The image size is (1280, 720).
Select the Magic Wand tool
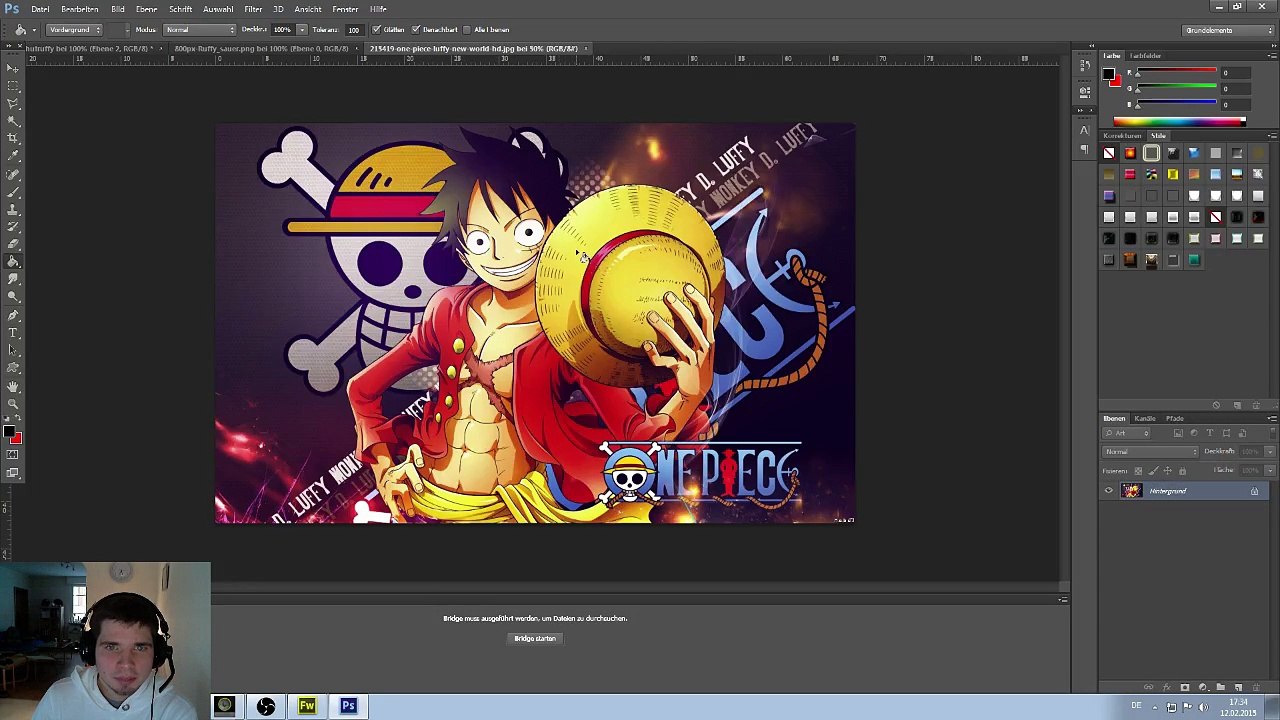[x=12, y=121]
